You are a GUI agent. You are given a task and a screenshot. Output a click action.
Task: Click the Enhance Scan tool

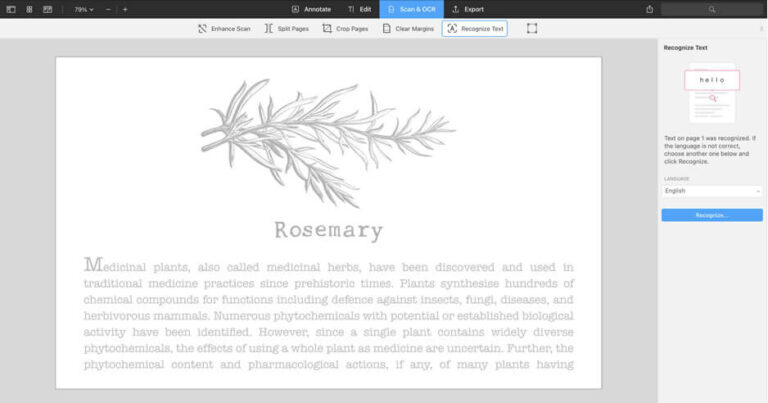coord(224,29)
